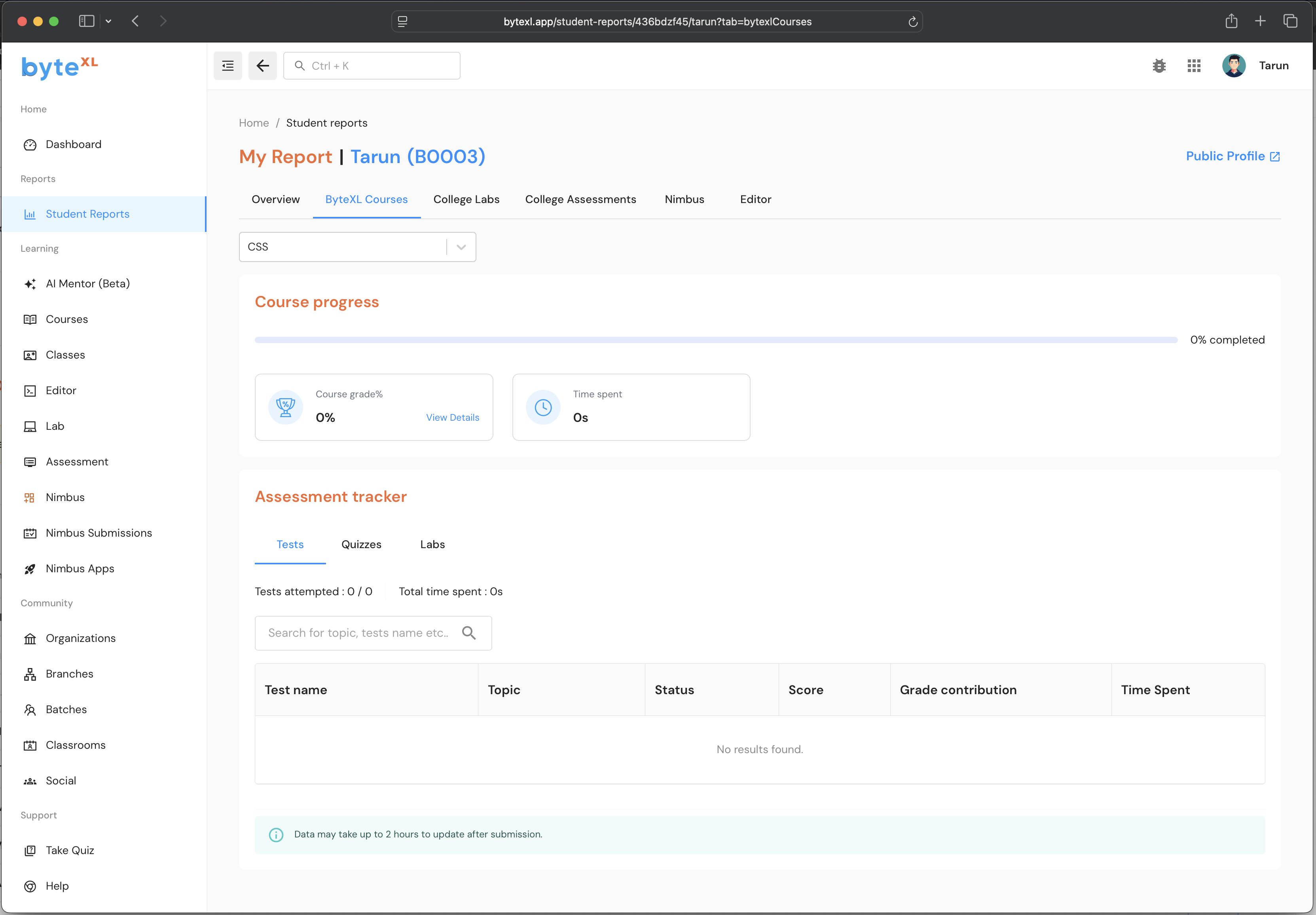Collapse sidebar with menu toggle icon
Screen dimensions: 1316x915
(x=228, y=66)
